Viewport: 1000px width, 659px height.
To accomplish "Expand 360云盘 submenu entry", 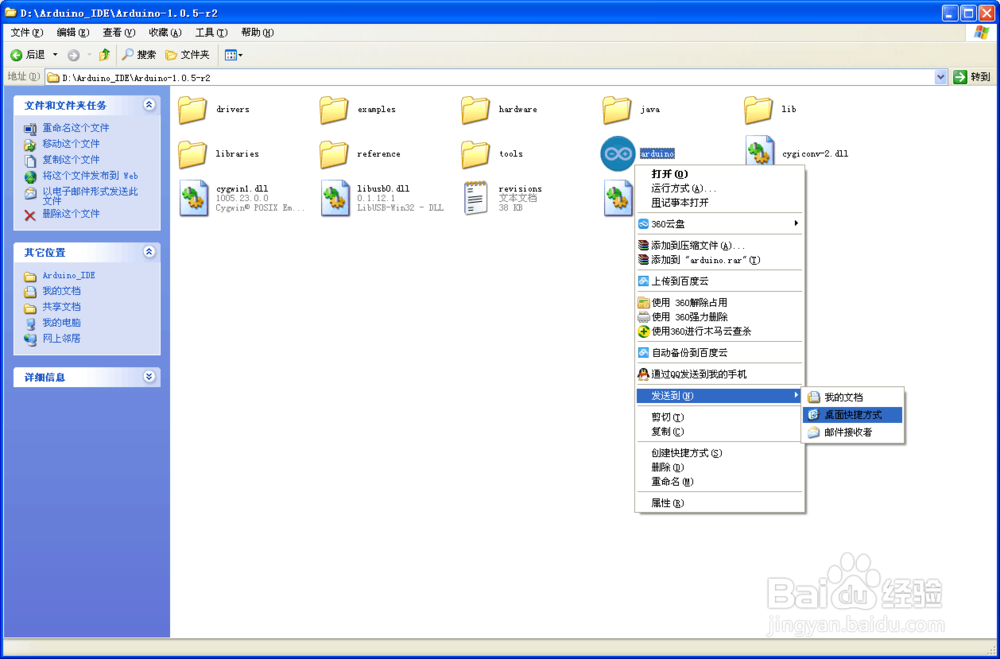I will (719, 224).
